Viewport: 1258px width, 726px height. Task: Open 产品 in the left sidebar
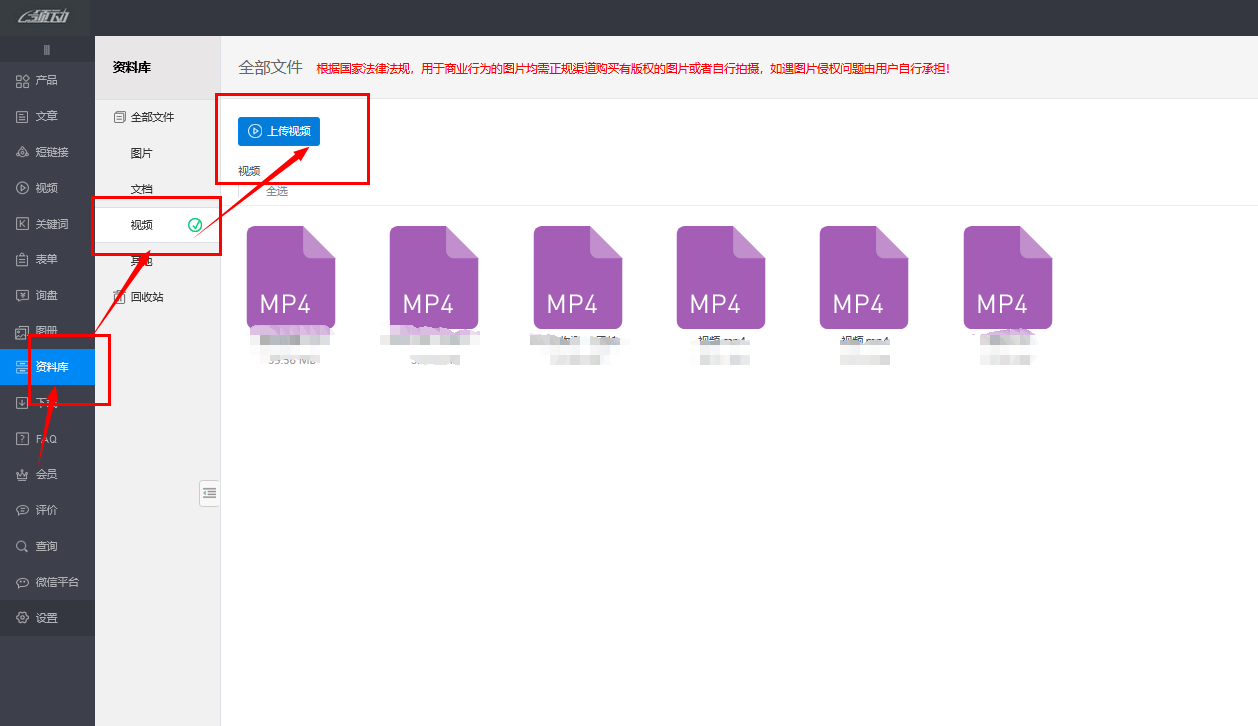(x=46, y=80)
